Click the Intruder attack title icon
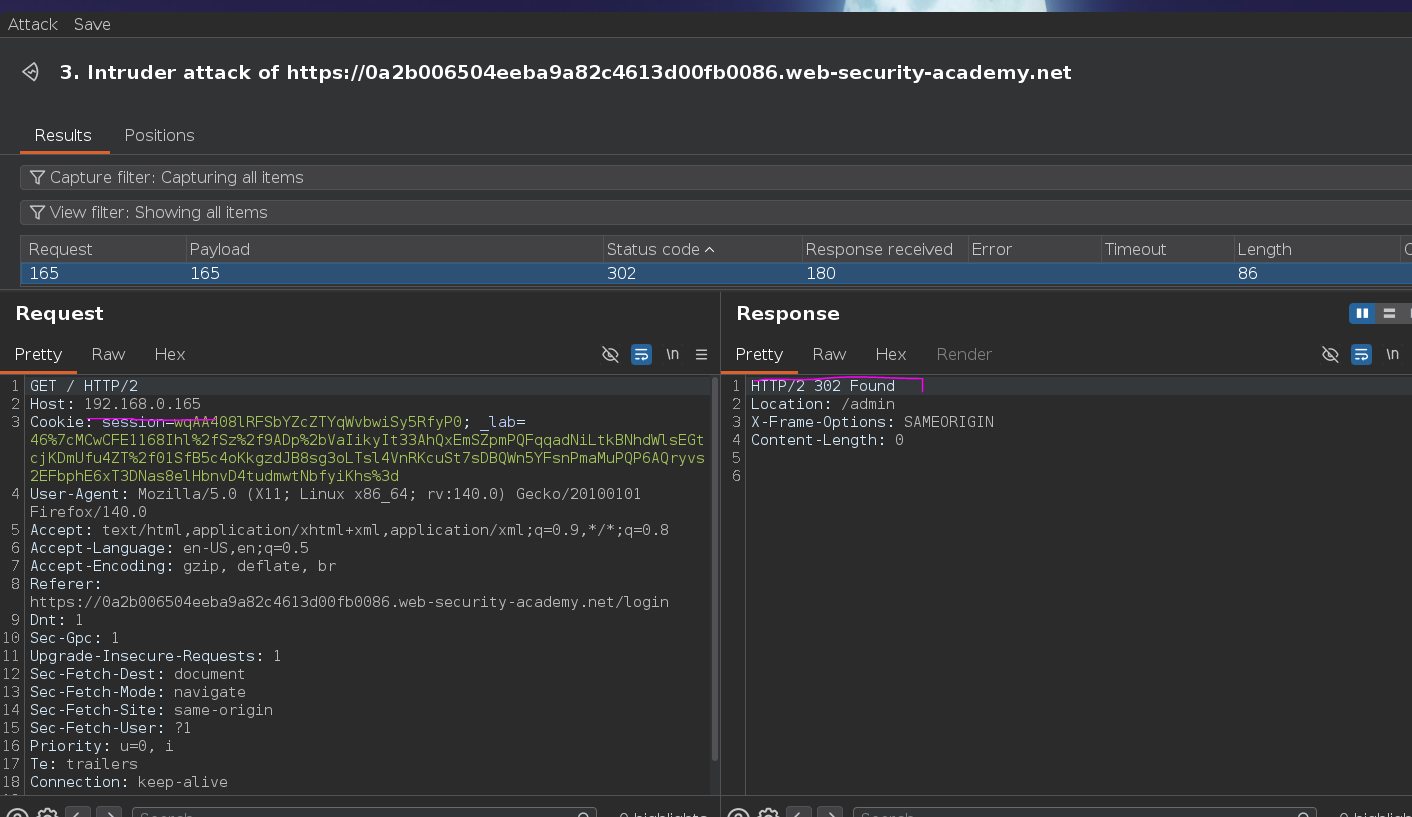This screenshot has height=817, width=1412. [31, 72]
